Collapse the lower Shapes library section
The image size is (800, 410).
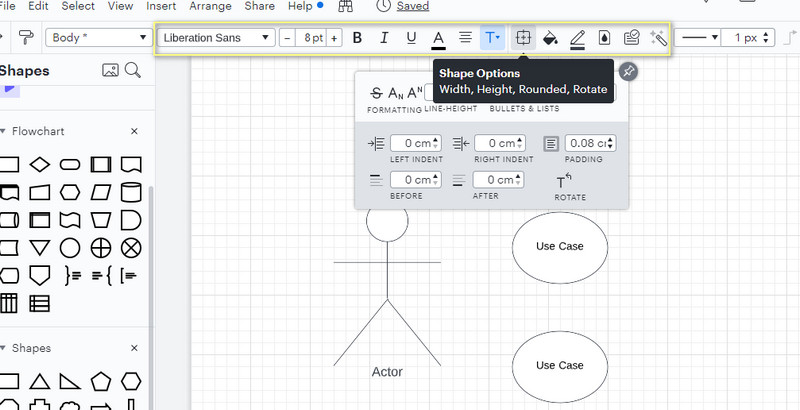coord(3,348)
